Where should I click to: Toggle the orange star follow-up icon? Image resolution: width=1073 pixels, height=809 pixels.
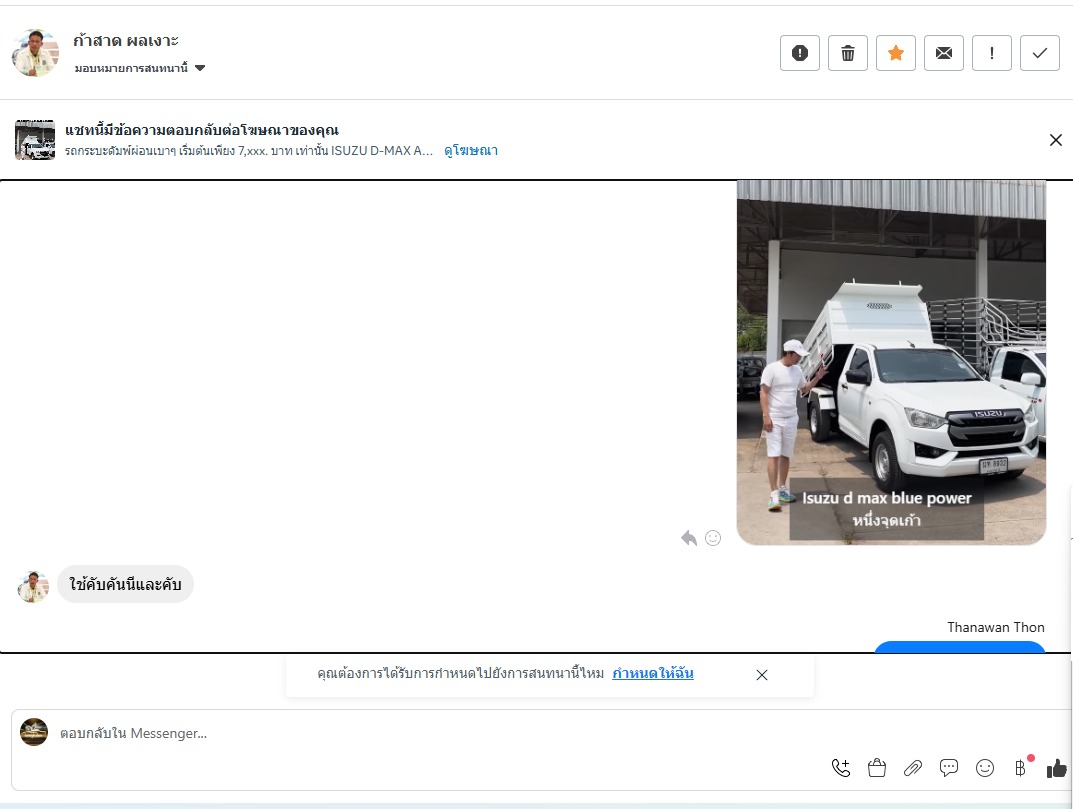pos(895,53)
